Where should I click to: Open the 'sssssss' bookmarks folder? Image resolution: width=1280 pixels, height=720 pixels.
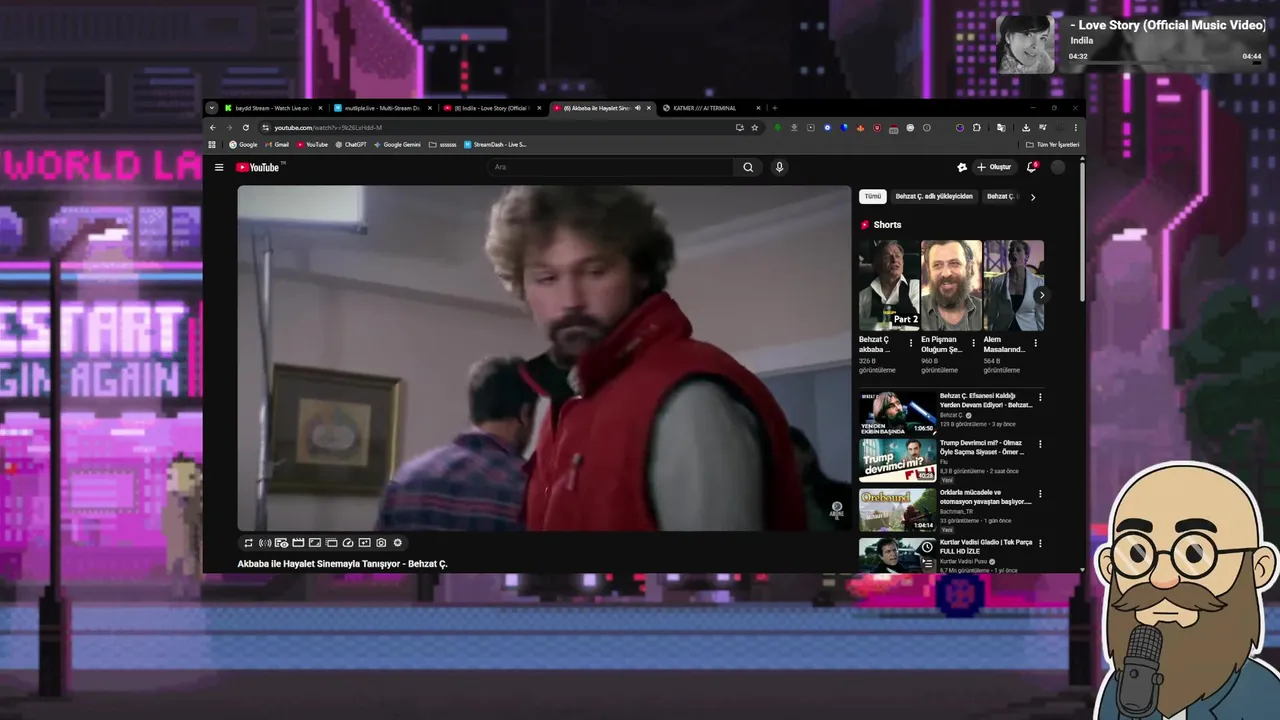tap(443, 144)
